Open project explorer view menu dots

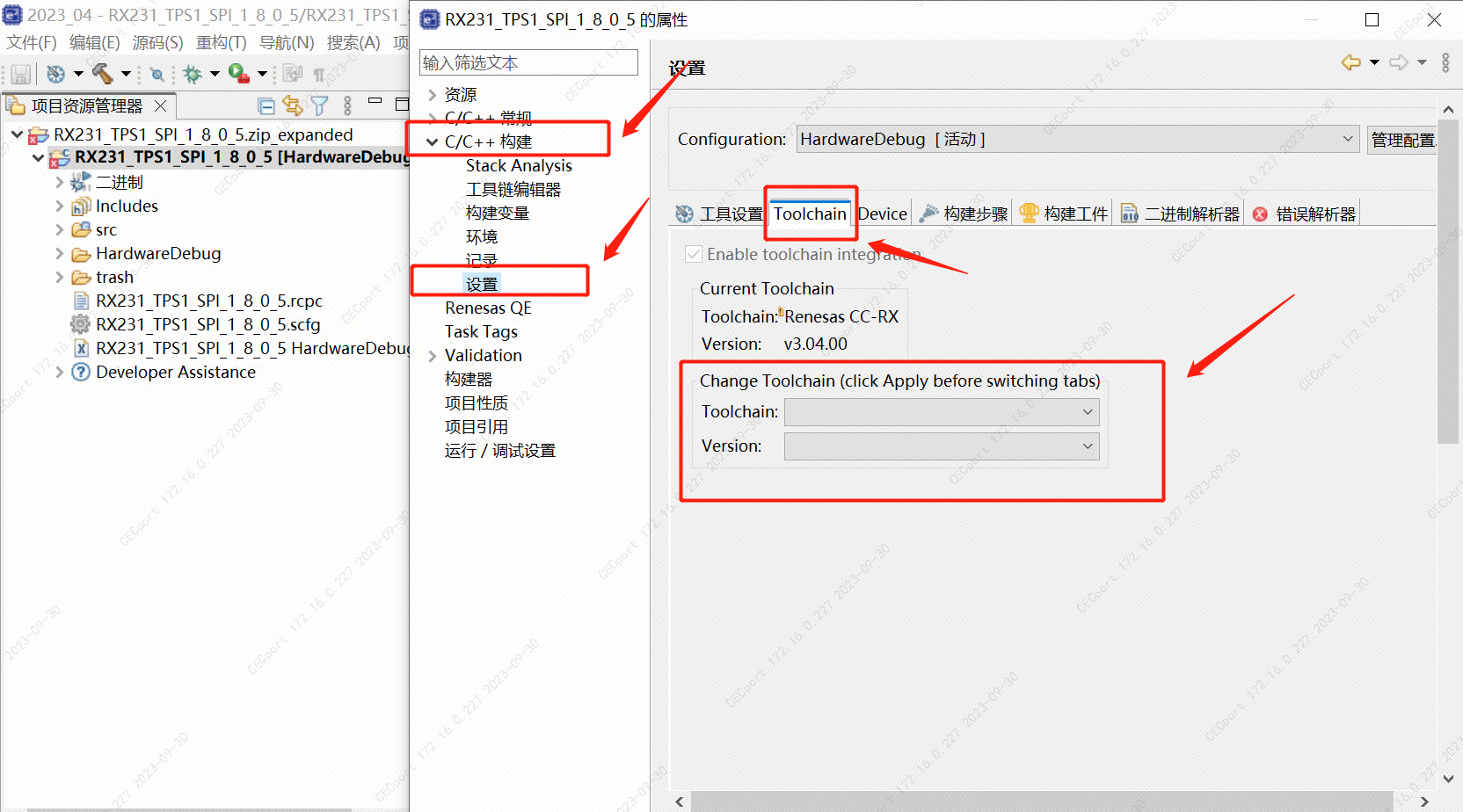(347, 106)
